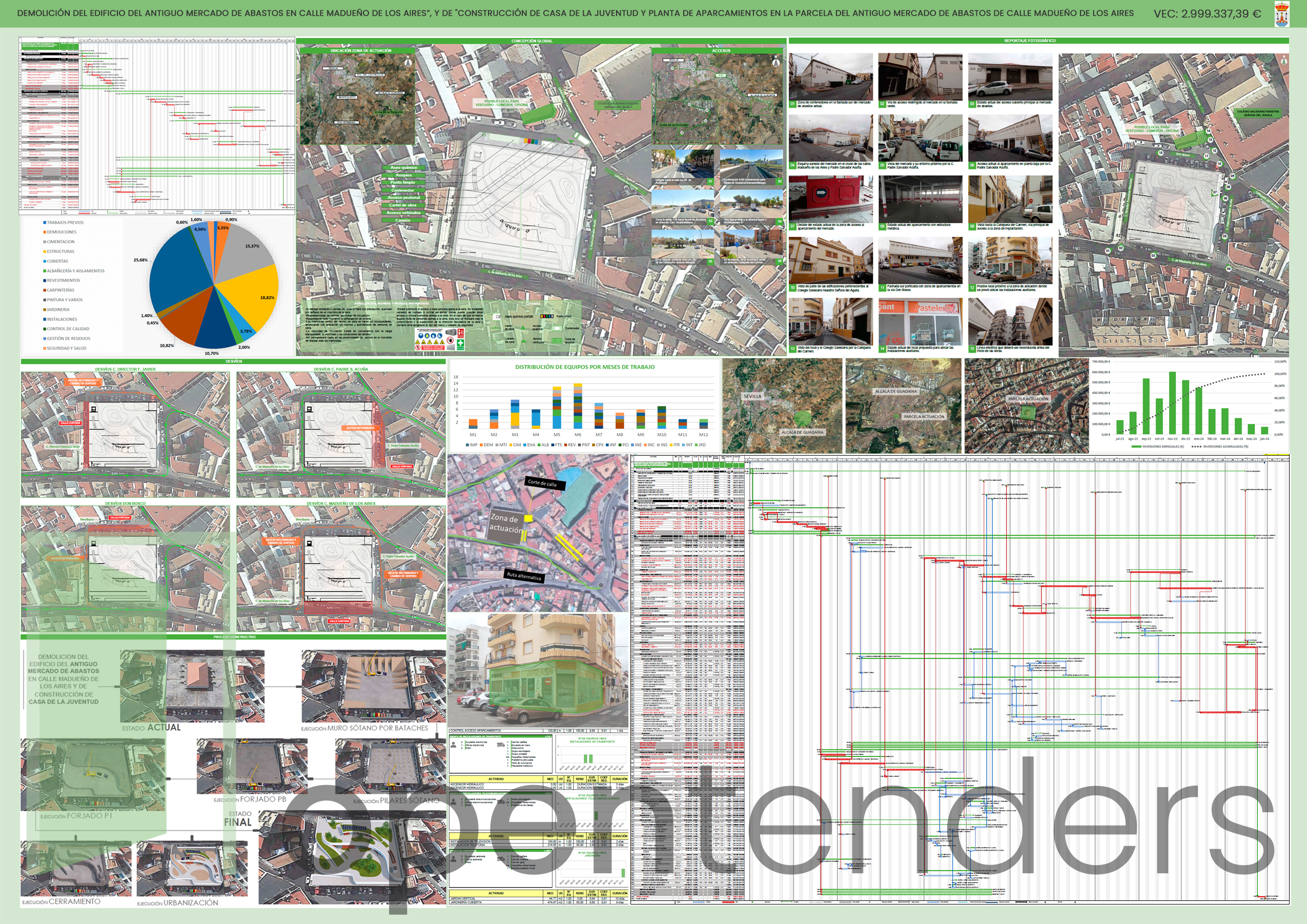Click the 'Zona de actuación' map label
The image size is (1307, 924).
pos(505,523)
